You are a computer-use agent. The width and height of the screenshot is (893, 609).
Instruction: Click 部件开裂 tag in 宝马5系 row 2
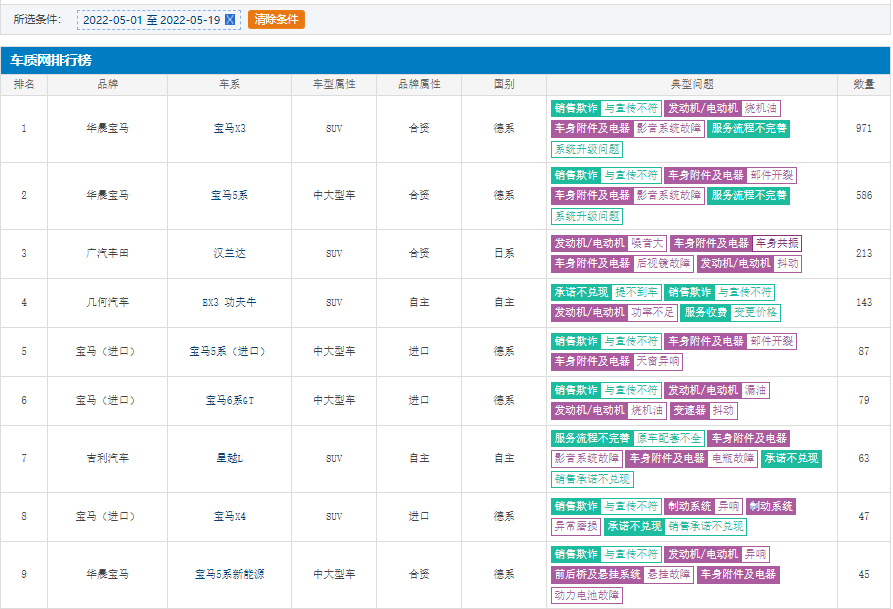point(772,175)
